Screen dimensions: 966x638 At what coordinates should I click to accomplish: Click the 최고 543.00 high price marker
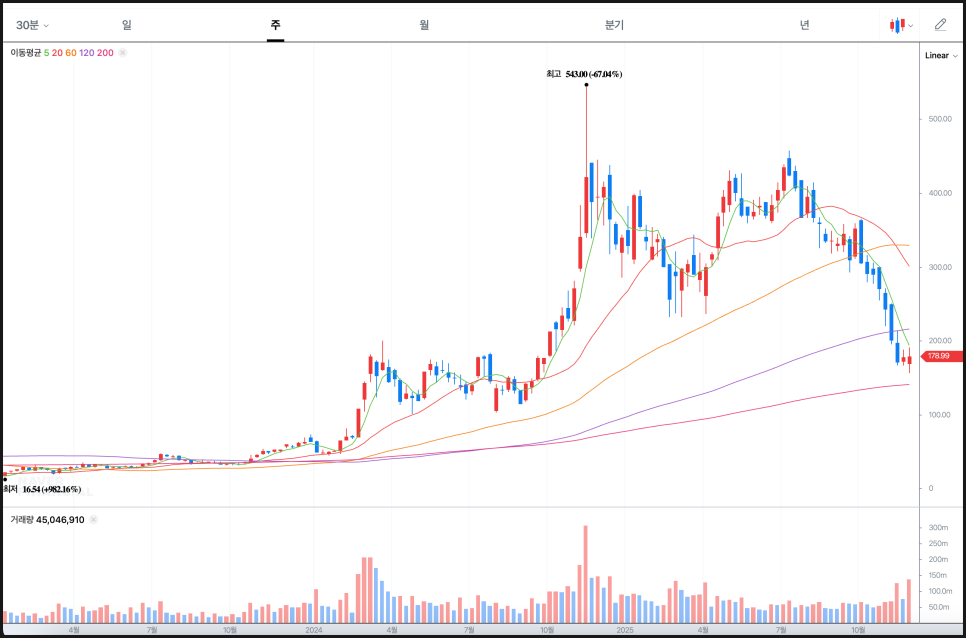pyautogui.click(x=584, y=74)
